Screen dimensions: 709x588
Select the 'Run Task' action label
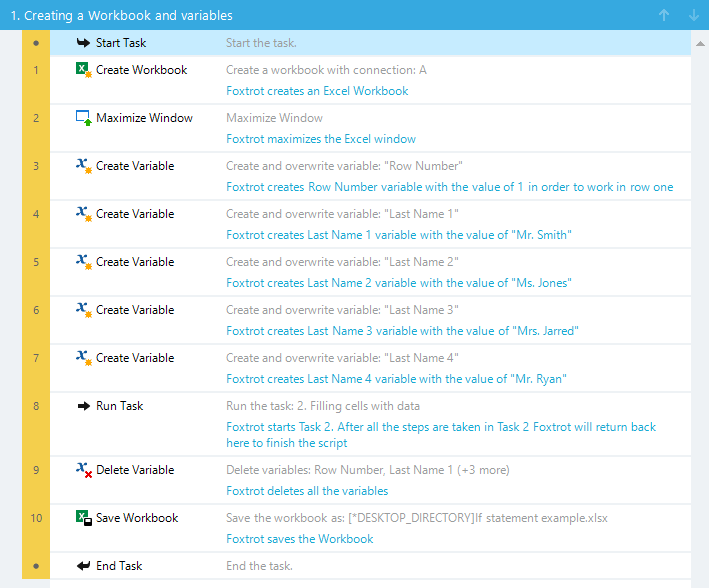pos(119,406)
